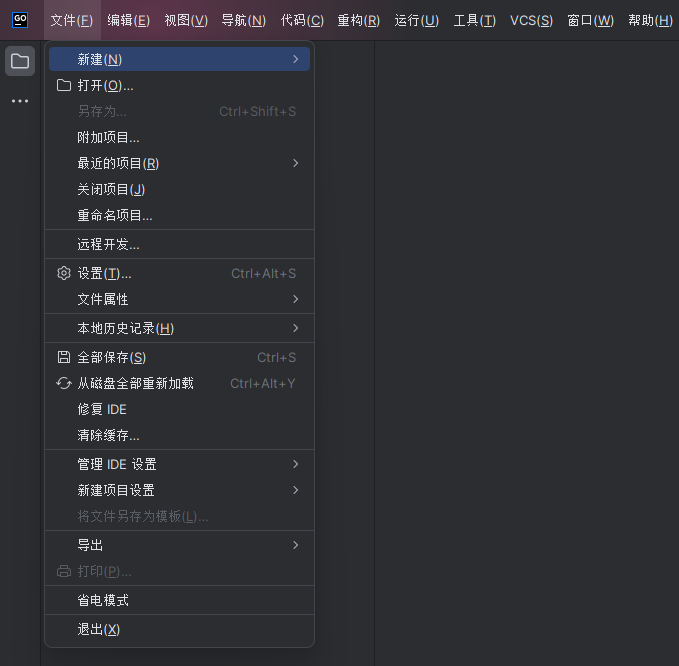This screenshot has width=679, height=666.
Task: Select 新建(N) menu entry
Action: coord(179,59)
